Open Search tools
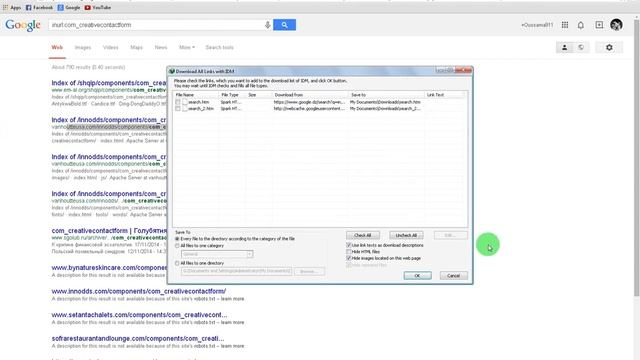This screenshot has width=640, height=360. [220, 47]
